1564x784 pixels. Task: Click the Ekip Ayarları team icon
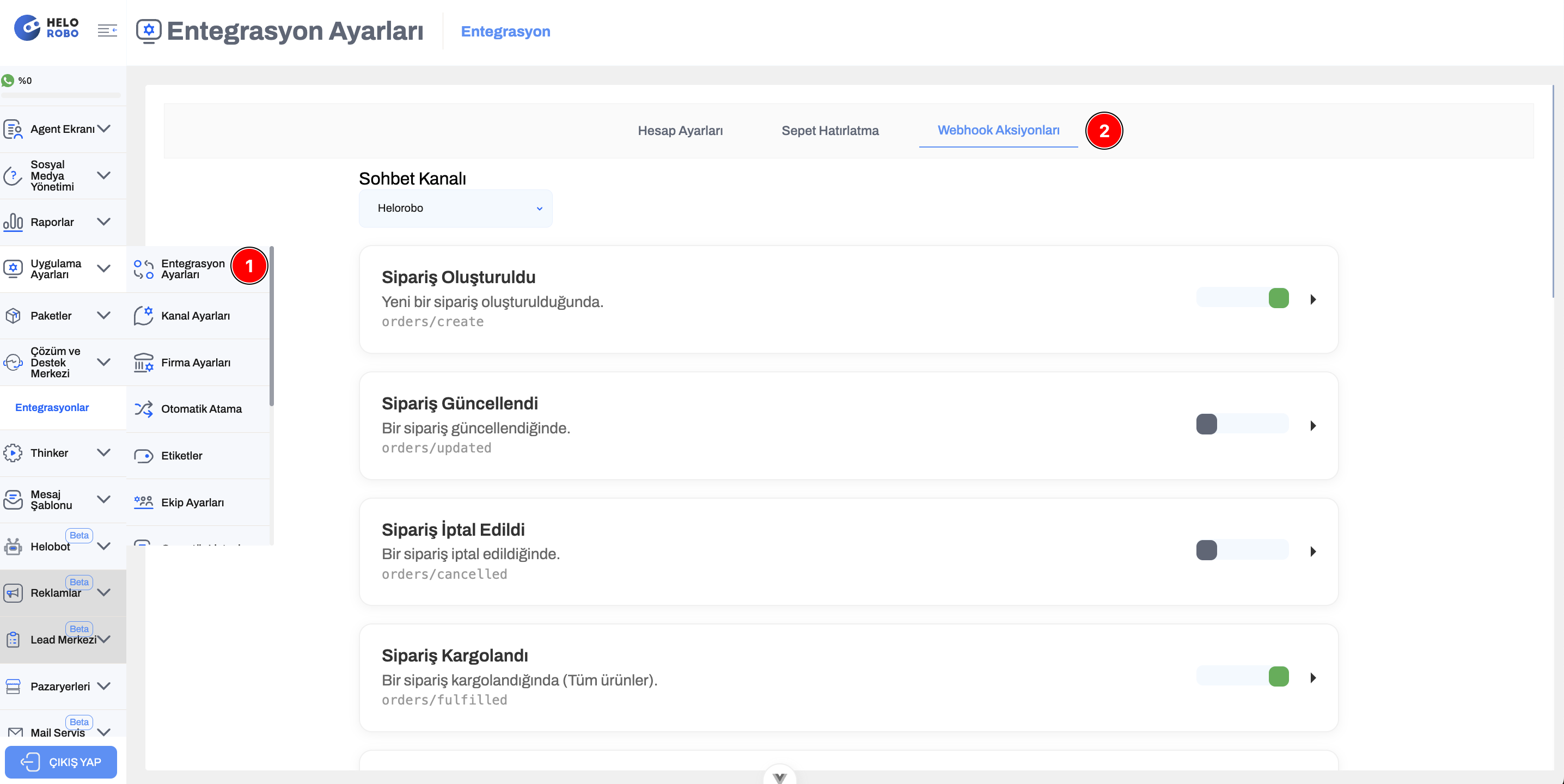point(144,503)
